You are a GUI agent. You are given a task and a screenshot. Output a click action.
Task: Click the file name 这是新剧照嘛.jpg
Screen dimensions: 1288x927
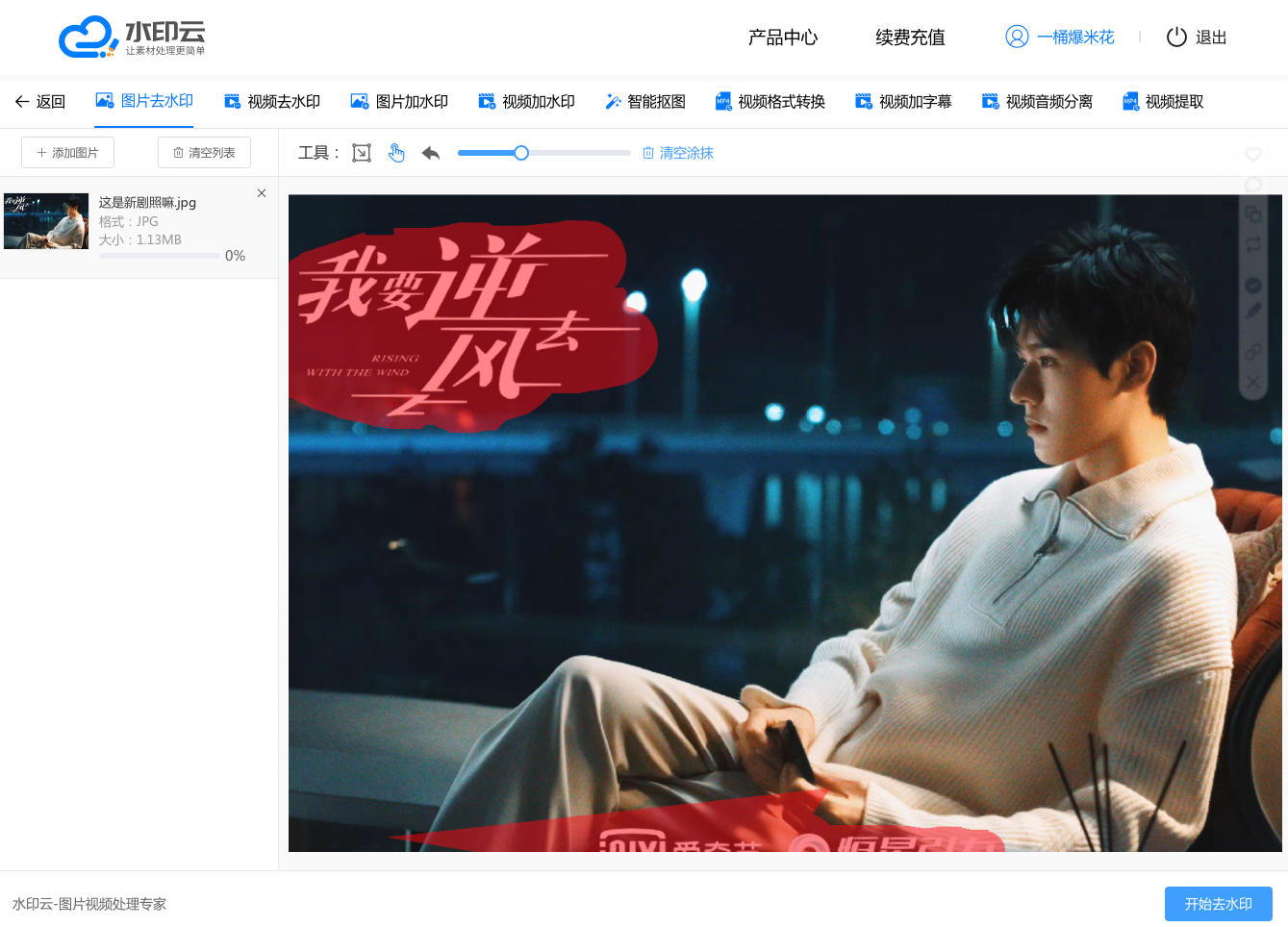click(147, 203)
